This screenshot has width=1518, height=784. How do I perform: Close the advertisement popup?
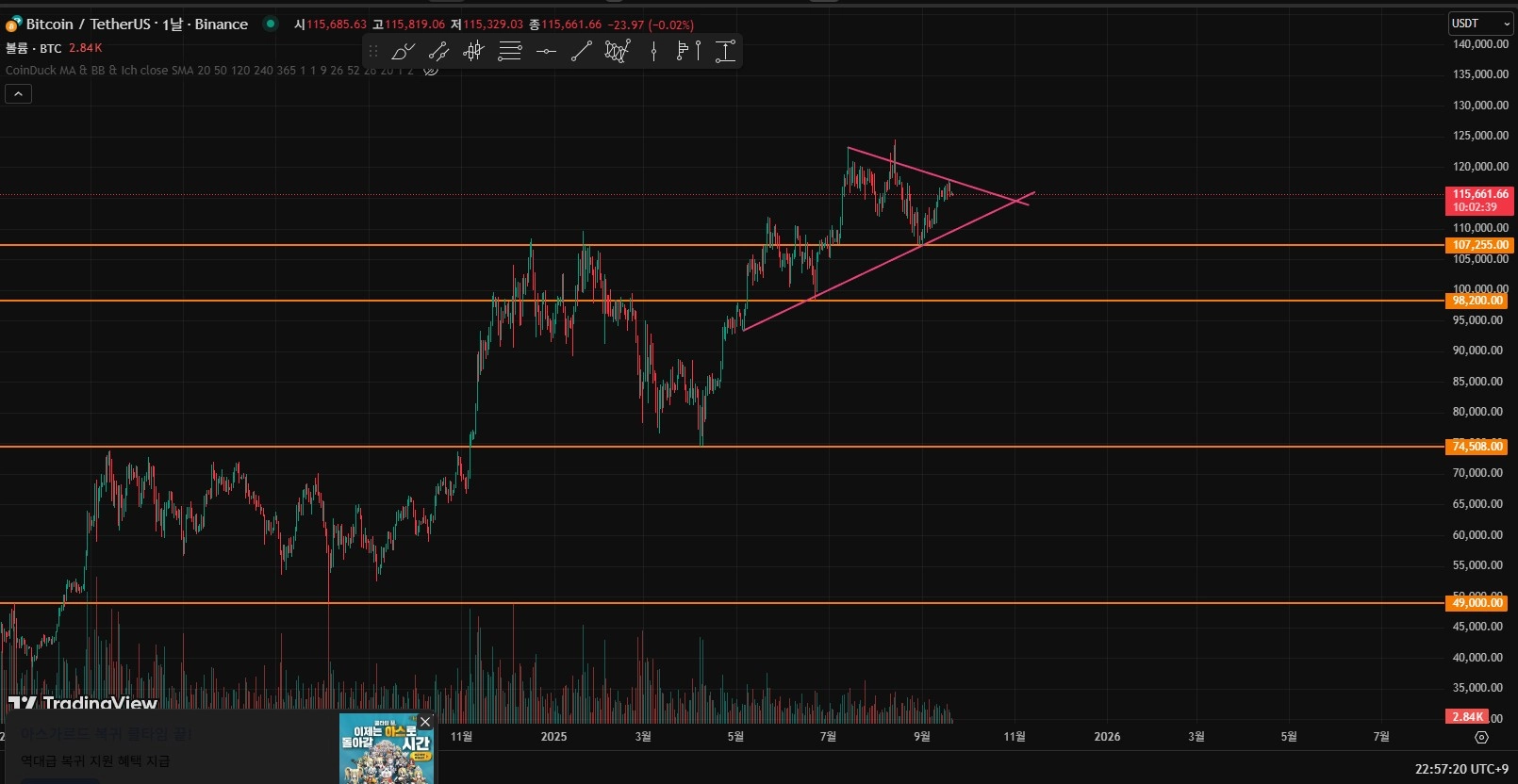[x=425, y=722]
